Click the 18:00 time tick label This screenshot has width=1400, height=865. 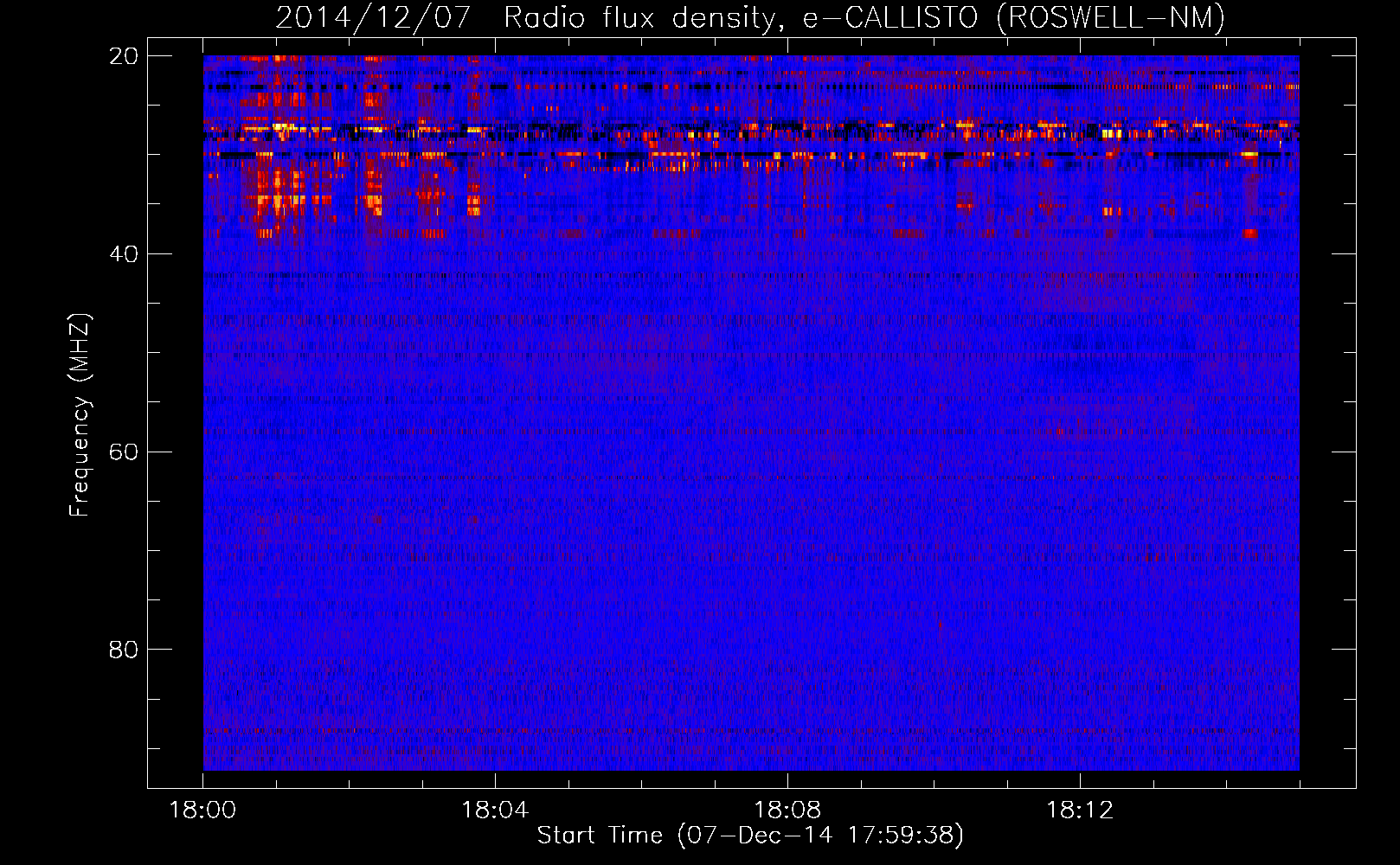(202, 810)
